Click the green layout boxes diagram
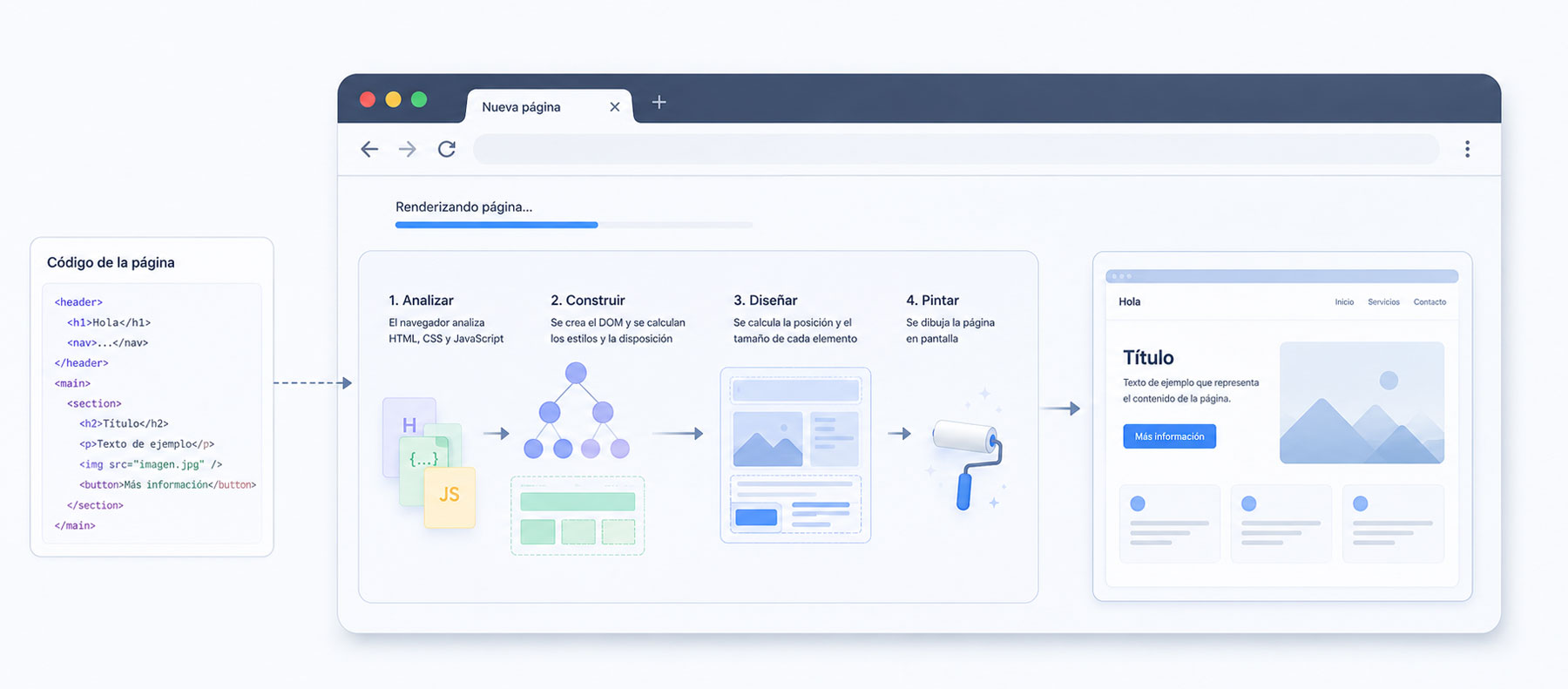The image size is (1568, 689). pyautogui.click(x=578, y=516)
